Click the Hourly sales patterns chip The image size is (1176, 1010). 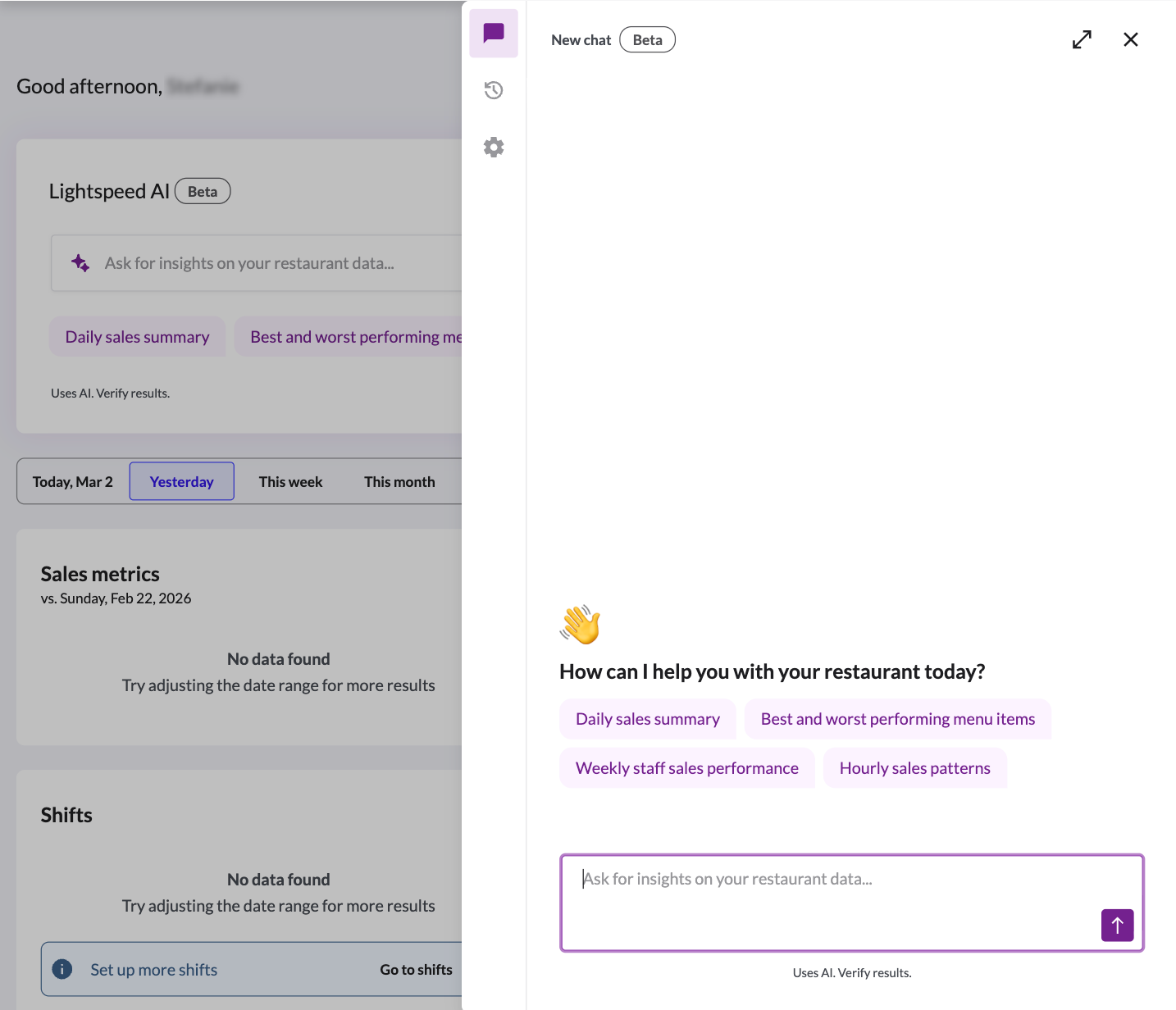pyautogui.click(x=915, y=767)
